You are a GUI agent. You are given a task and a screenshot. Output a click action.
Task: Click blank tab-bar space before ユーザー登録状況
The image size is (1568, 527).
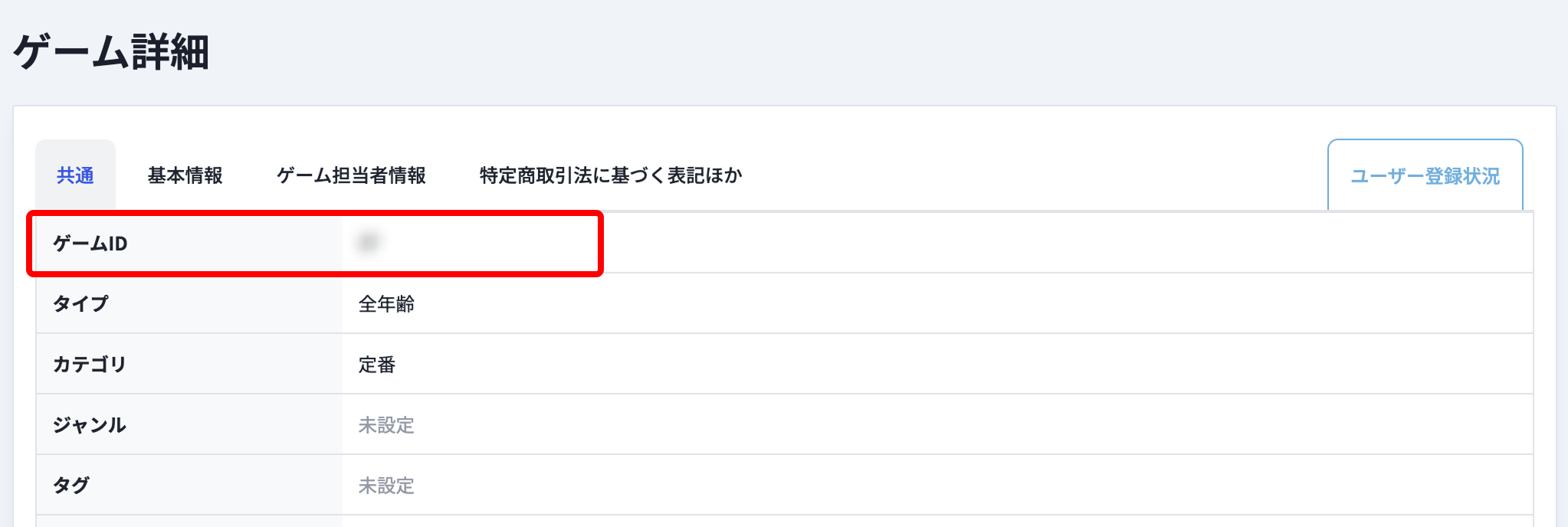click(x=1035, y=175)
